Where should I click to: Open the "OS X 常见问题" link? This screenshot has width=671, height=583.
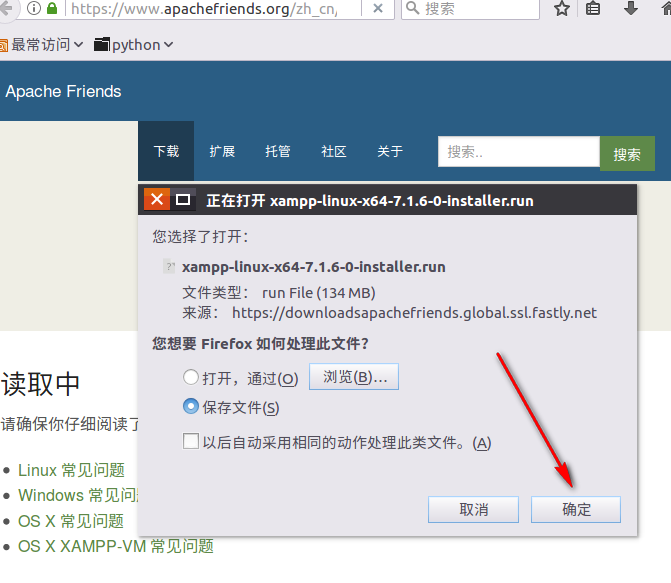[x=71, y=521]
